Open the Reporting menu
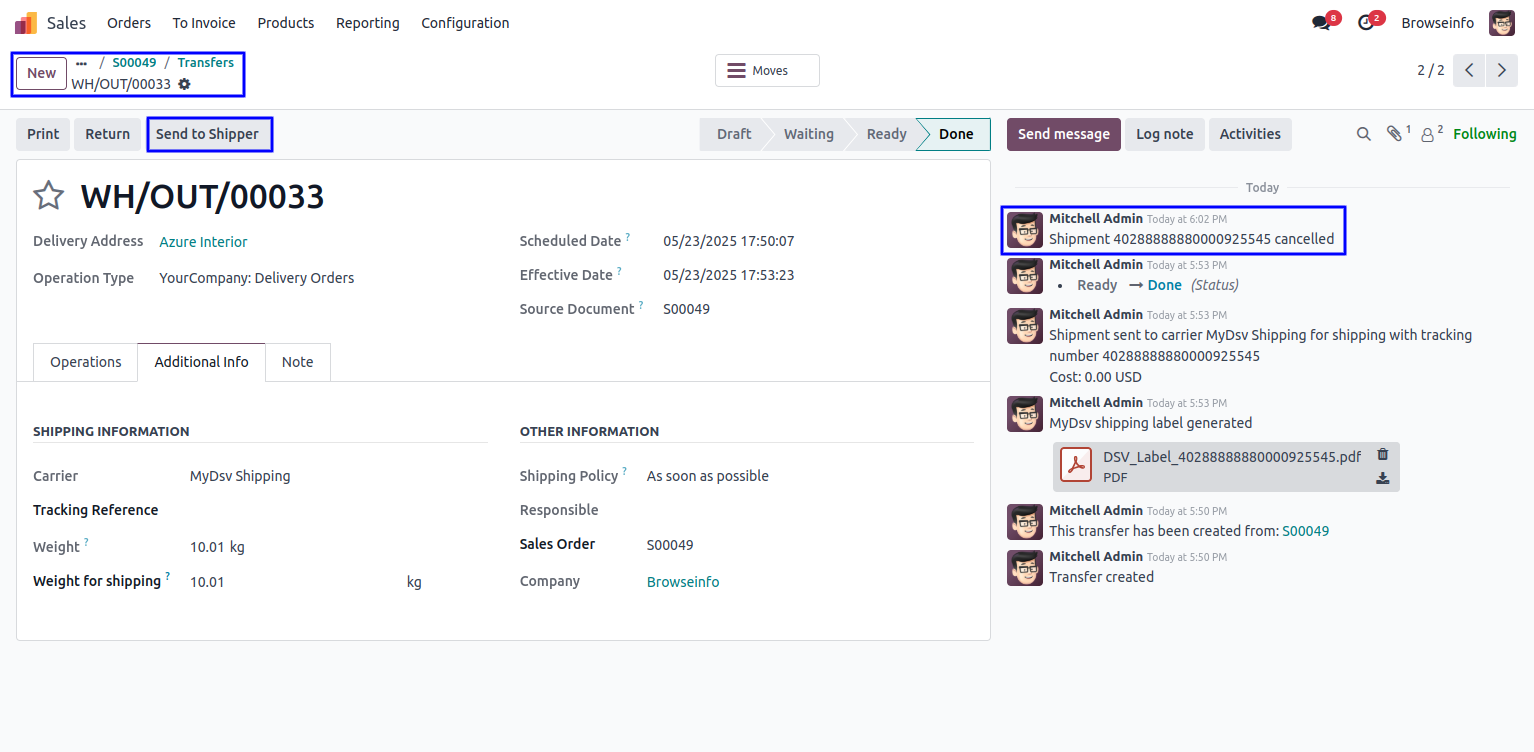The image size is (1534, 752). tap(367, 23)
